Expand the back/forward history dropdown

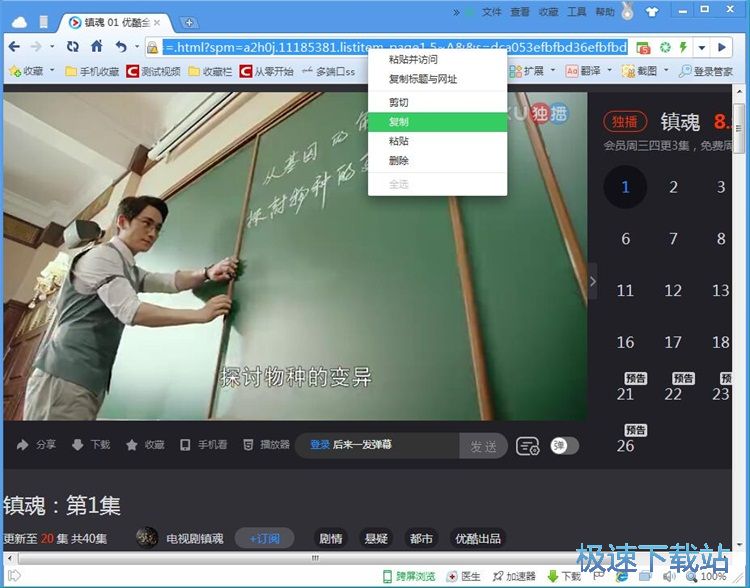[x=52, y=47]
